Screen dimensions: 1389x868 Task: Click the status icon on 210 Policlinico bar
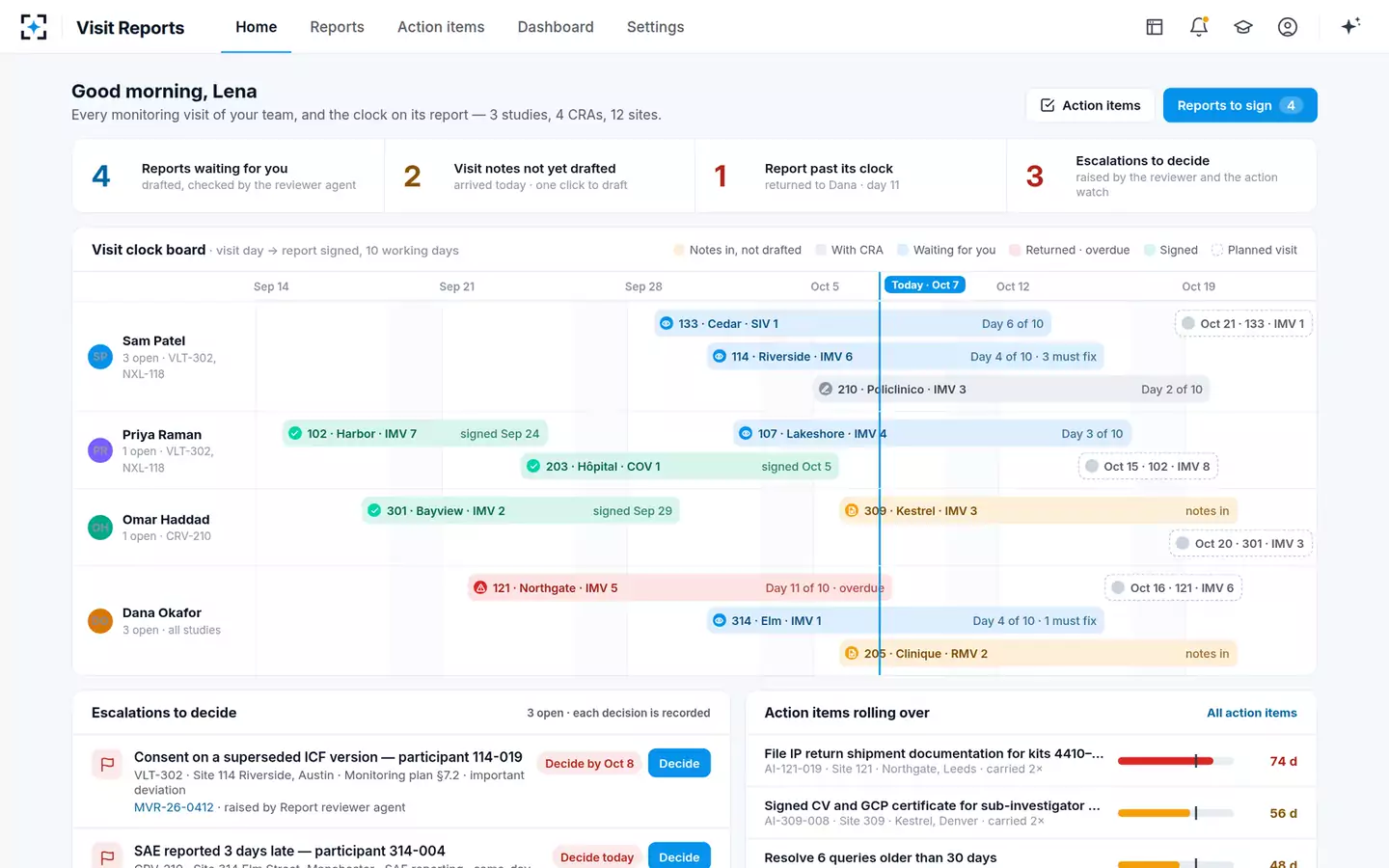pos(826,390)
